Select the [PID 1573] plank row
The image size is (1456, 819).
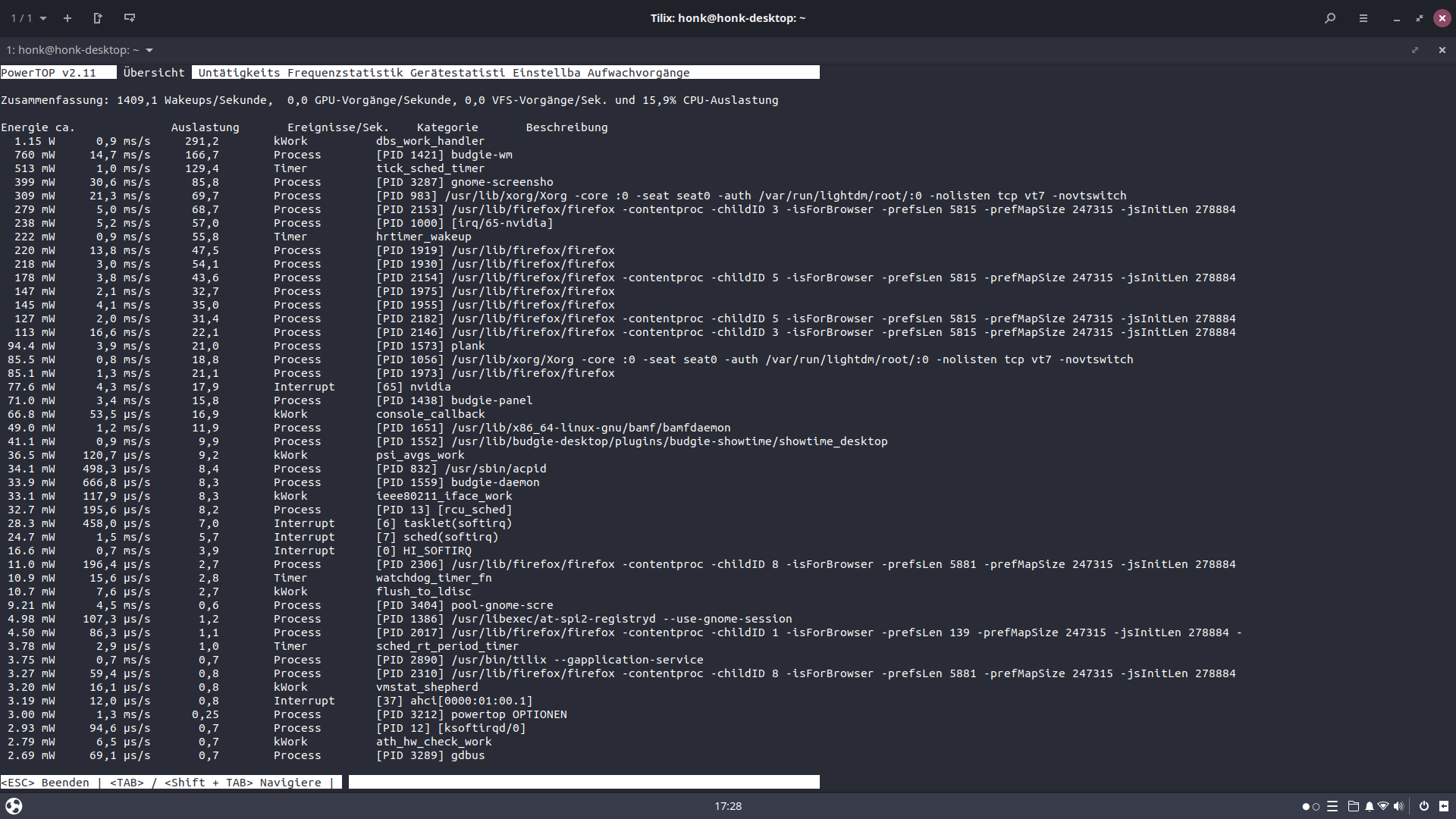243,346
